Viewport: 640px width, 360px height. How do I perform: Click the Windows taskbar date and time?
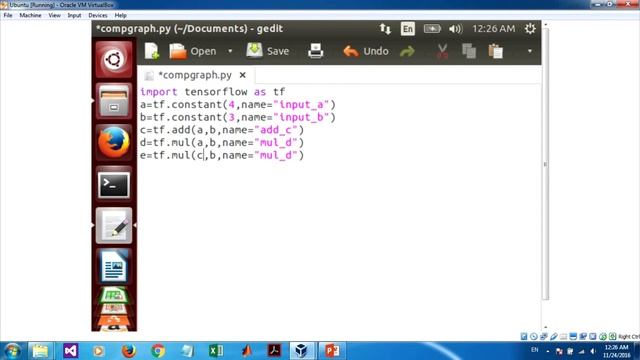[616, 351]
